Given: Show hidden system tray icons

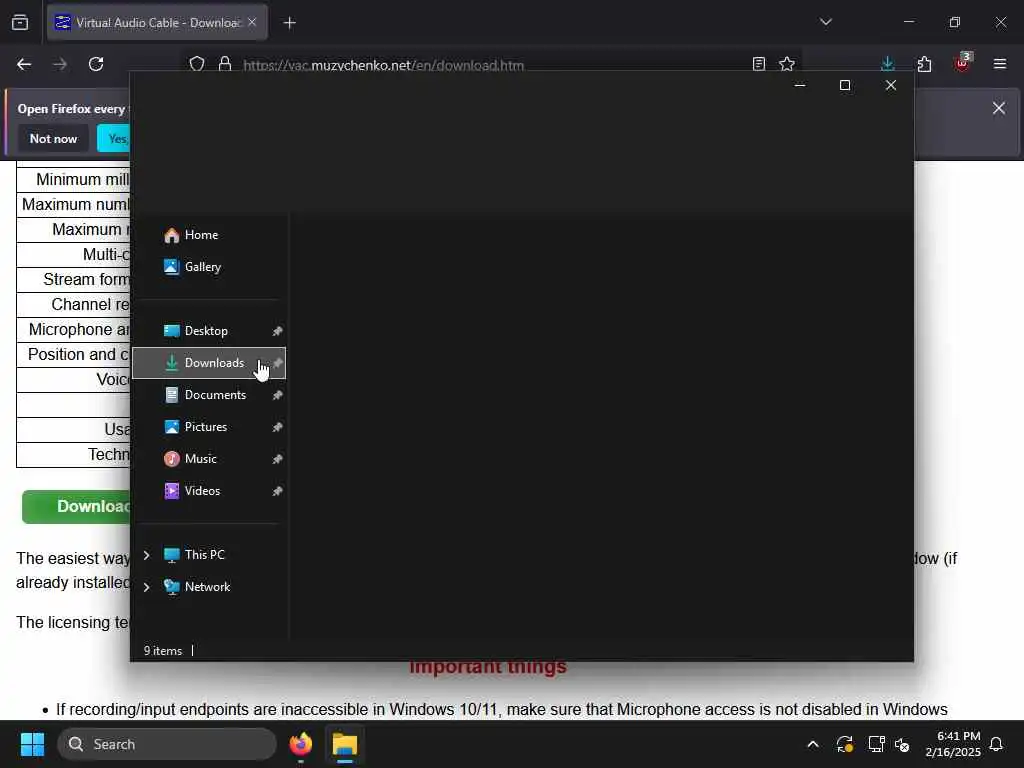Looking at the screenshot, I should (813, 744).
